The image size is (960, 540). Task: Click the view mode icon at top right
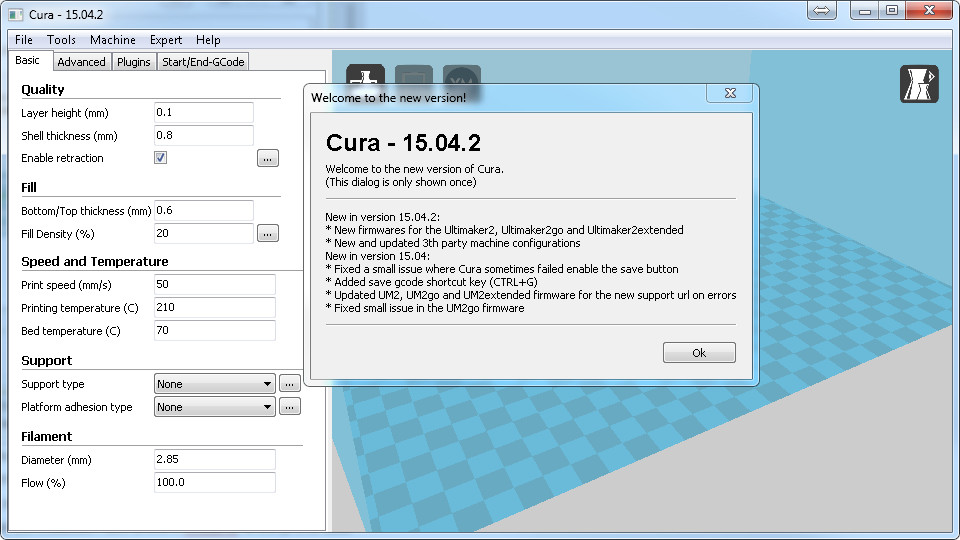click(919, 84)
